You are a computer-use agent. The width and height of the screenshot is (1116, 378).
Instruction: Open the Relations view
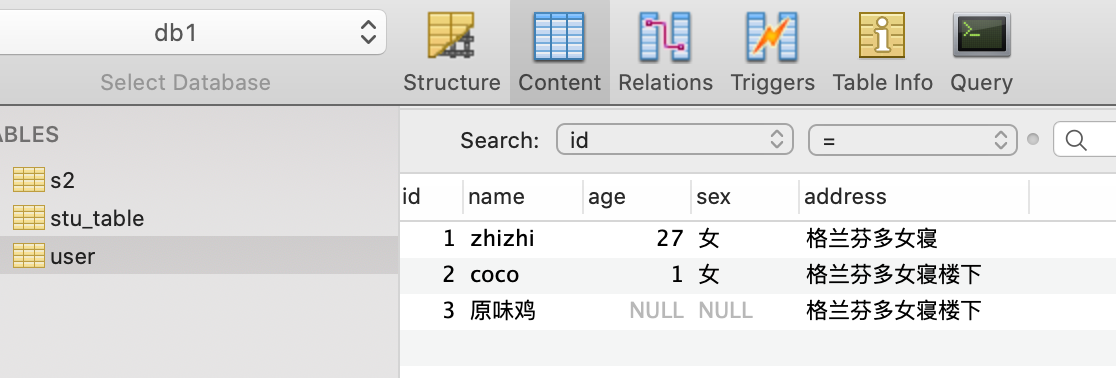pos(665,52)
